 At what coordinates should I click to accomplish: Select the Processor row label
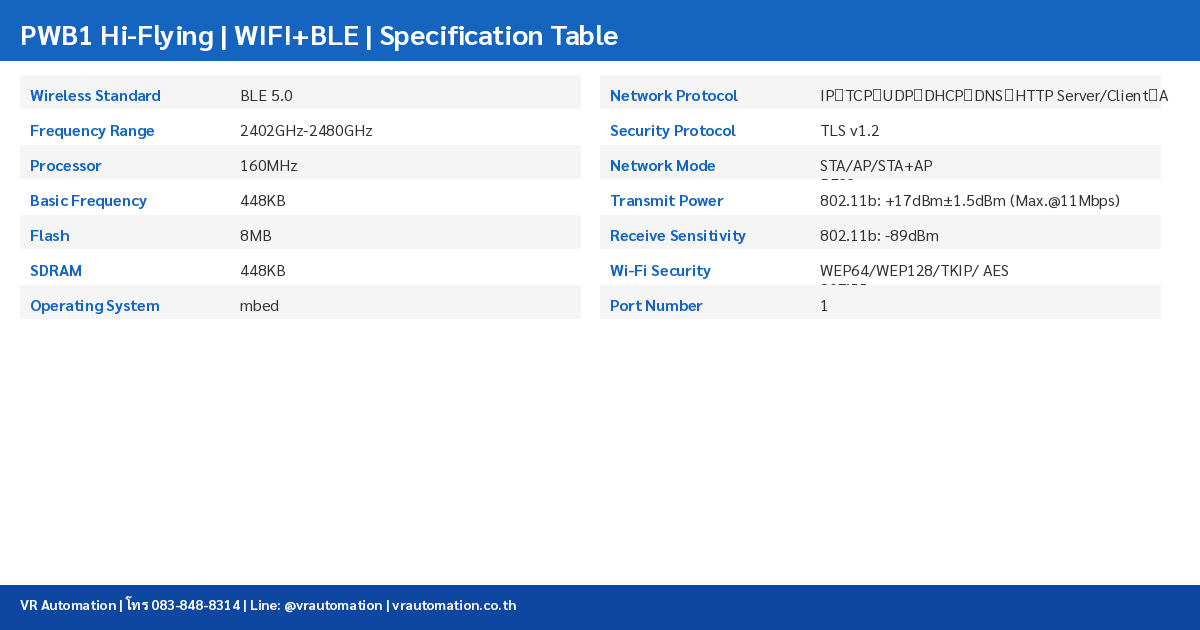pyautogui.click(x=66, y=166)
